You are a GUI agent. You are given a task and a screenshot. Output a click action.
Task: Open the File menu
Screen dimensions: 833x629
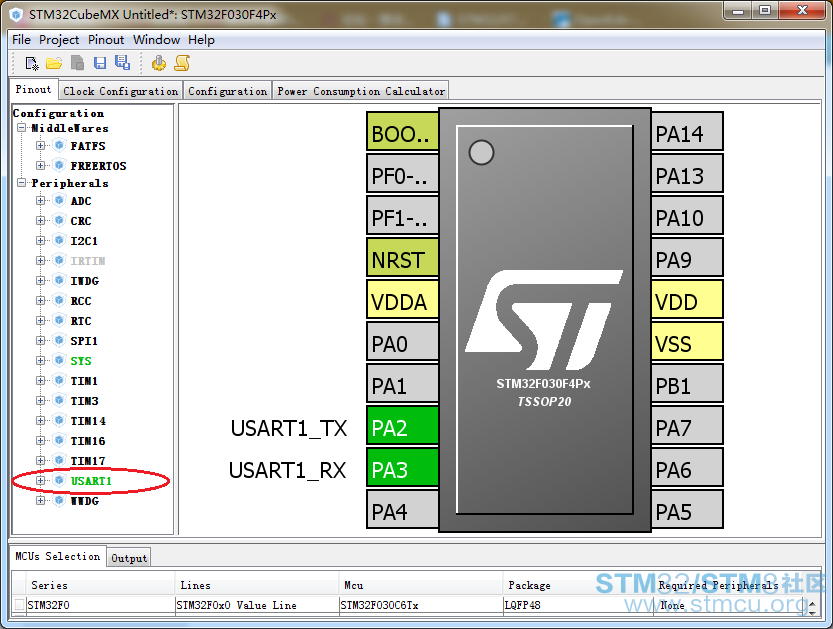(x=21, y=40)
